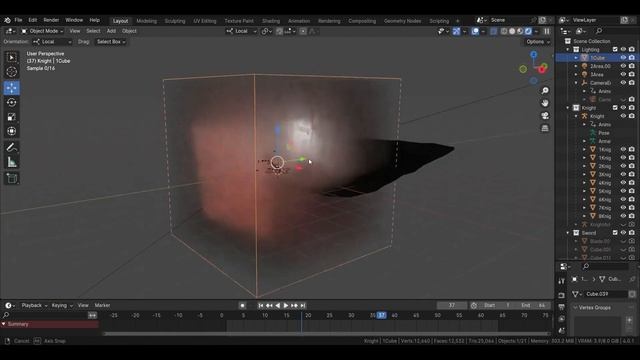Open the Add menu in viewport header
640x360 pixels.
click(111, 31)
